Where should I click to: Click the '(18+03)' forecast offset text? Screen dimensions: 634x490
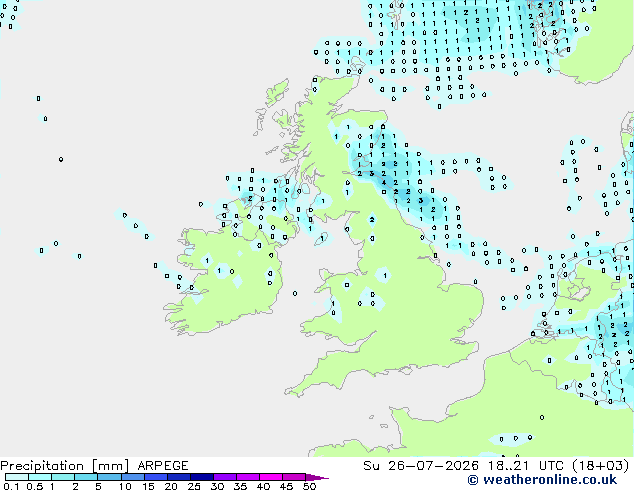pyautogui.click(x=600, y=466)
